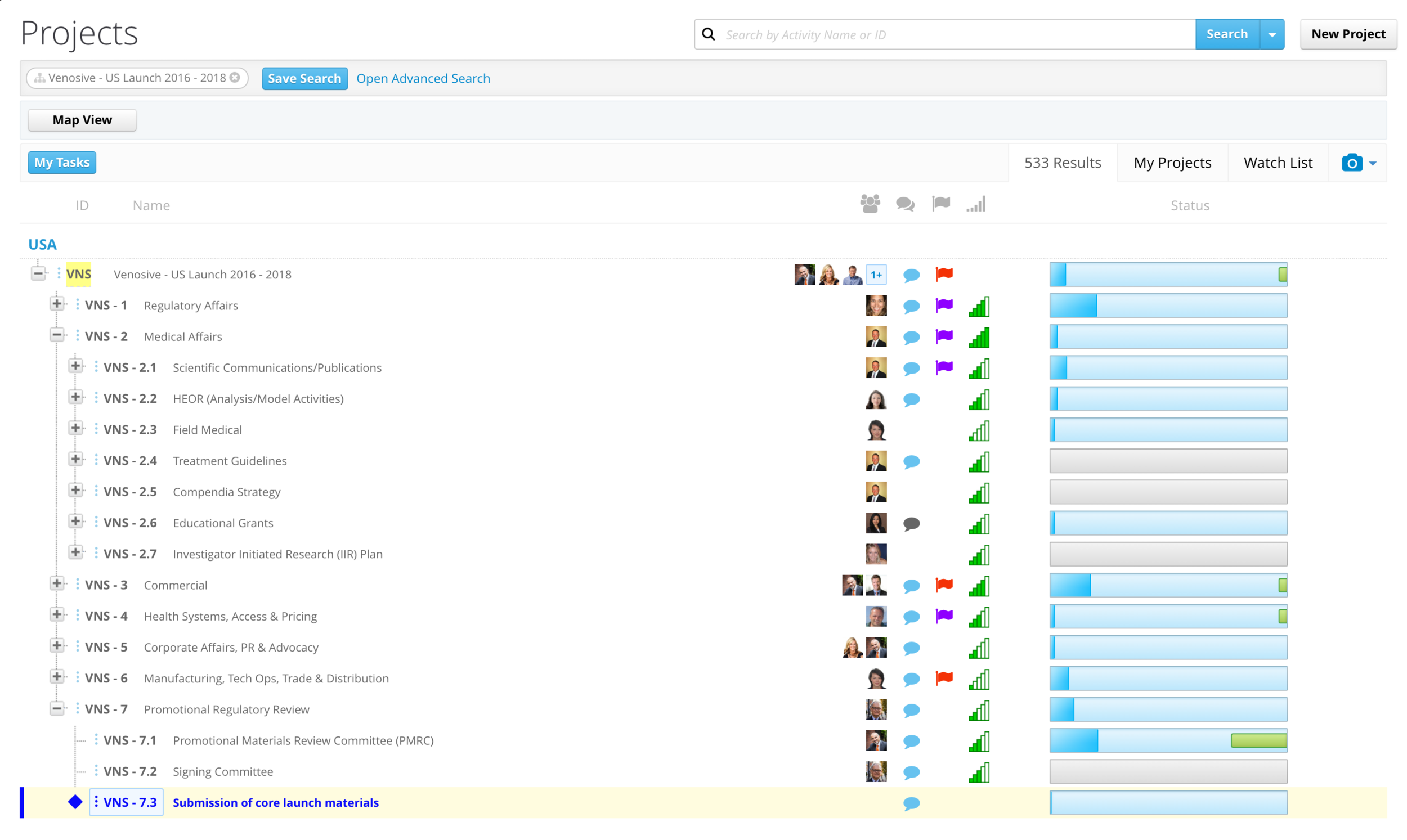Click the camera snapshot icon
Screen dimensions: 1407x840
click(x=1352, y=163)
